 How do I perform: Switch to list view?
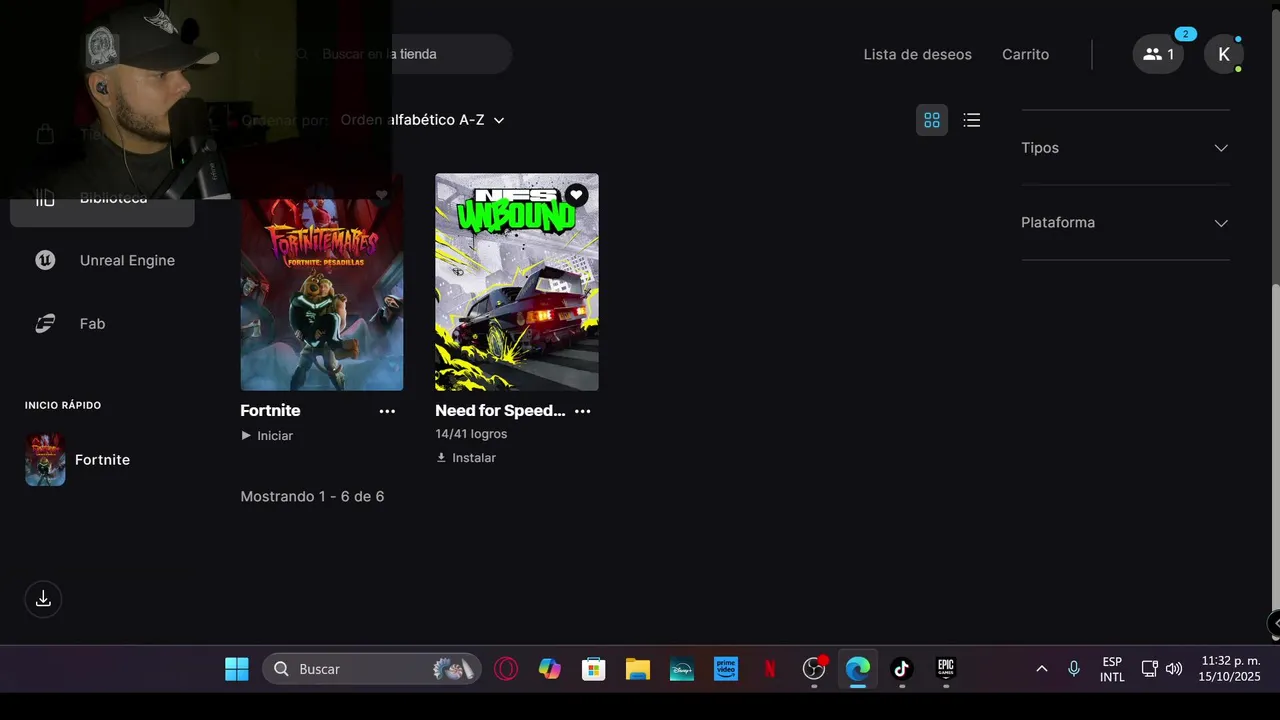pyautogui.click(x=971, y=120)
